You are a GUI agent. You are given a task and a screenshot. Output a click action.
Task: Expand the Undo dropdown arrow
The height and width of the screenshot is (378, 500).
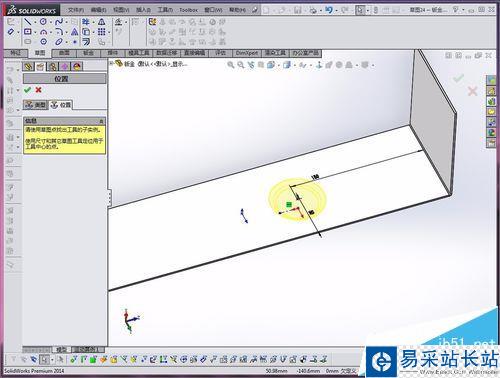coord(336,10)
